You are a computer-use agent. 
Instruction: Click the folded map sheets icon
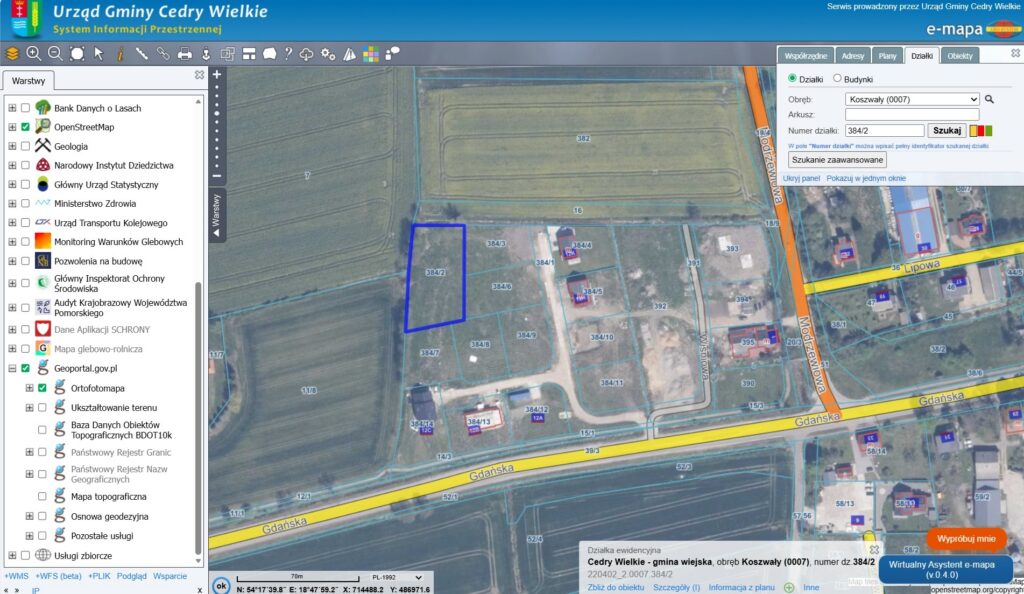tap(350, 54)
